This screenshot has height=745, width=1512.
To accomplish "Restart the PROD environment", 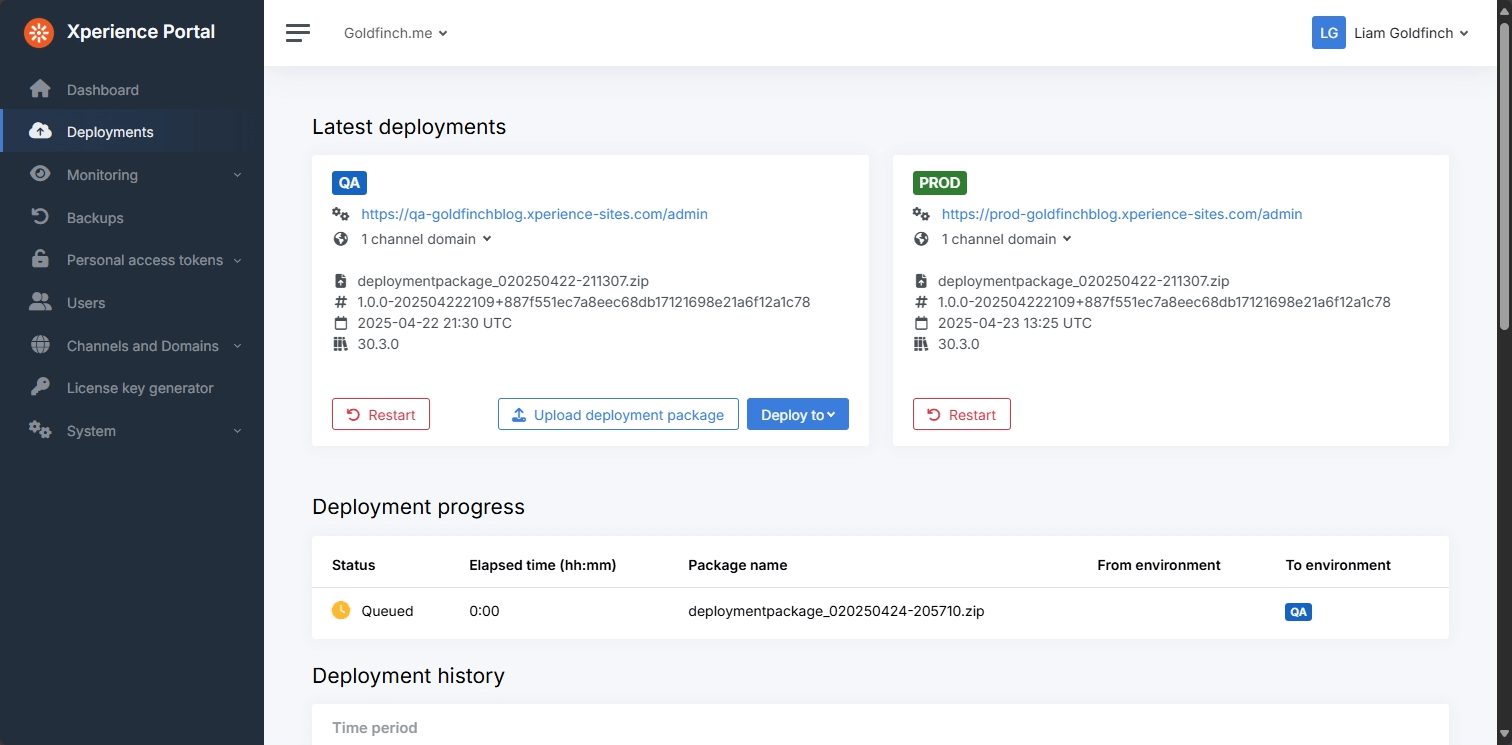I will pyautogui.click(x=962, y=415).
